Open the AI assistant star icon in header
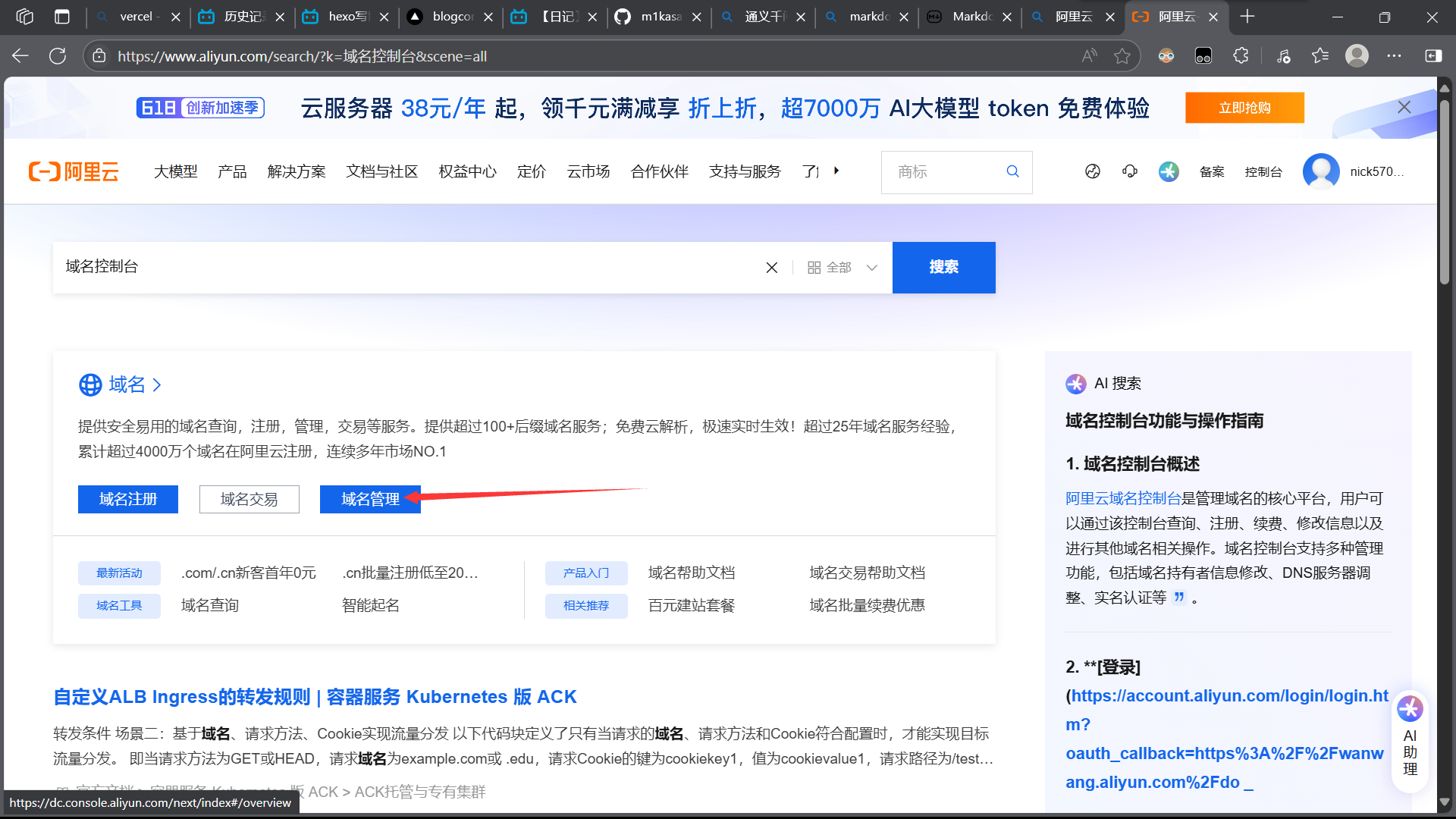1456x819 pixels. [x=1169, y=171]
